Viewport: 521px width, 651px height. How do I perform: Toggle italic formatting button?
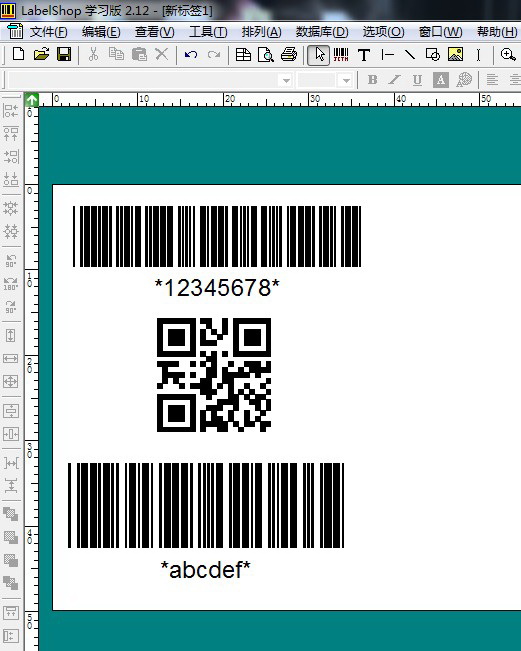394,80
